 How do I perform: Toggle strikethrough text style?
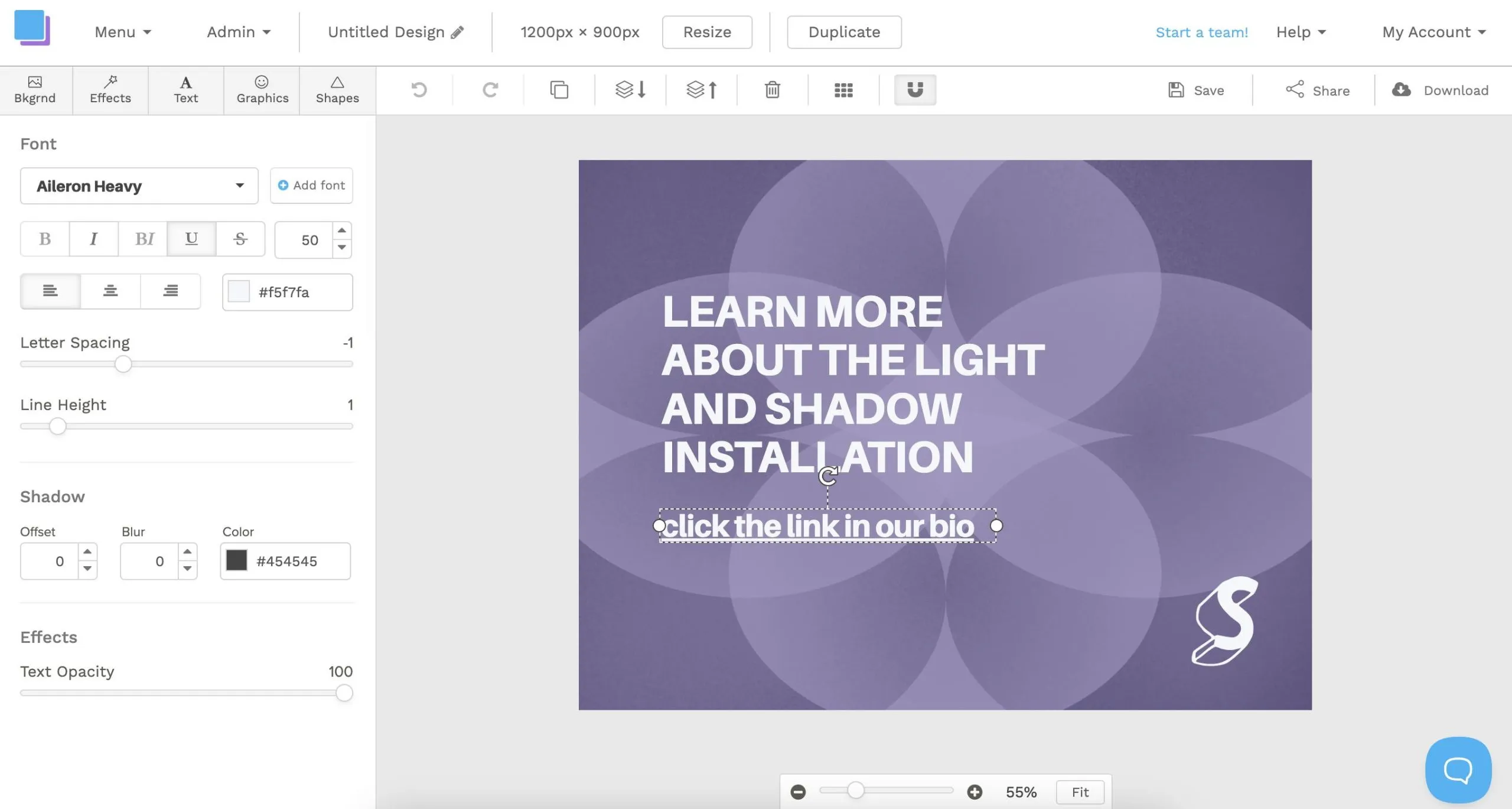point(240,239)
